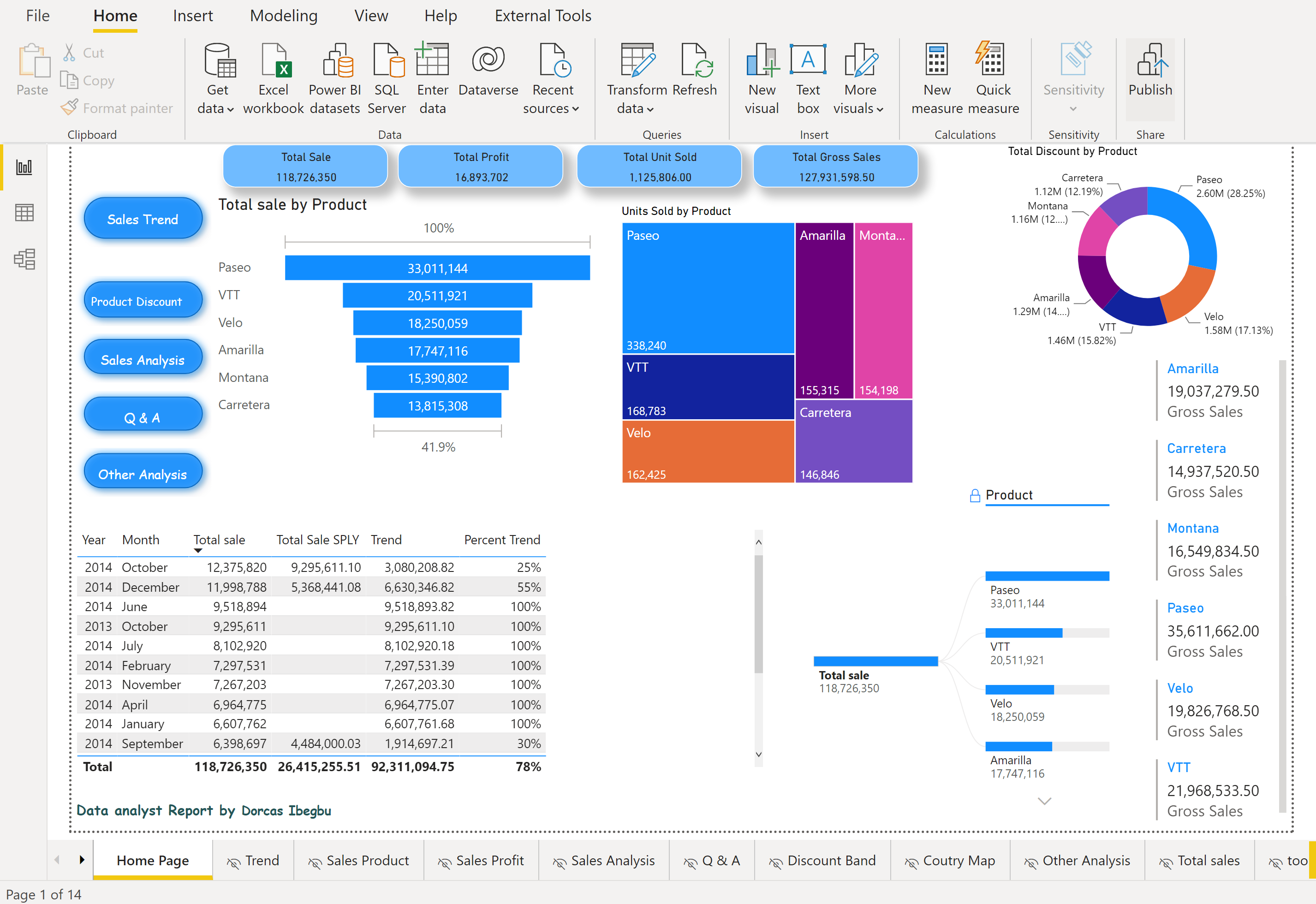Open the Model view icon

coord(24,259)
